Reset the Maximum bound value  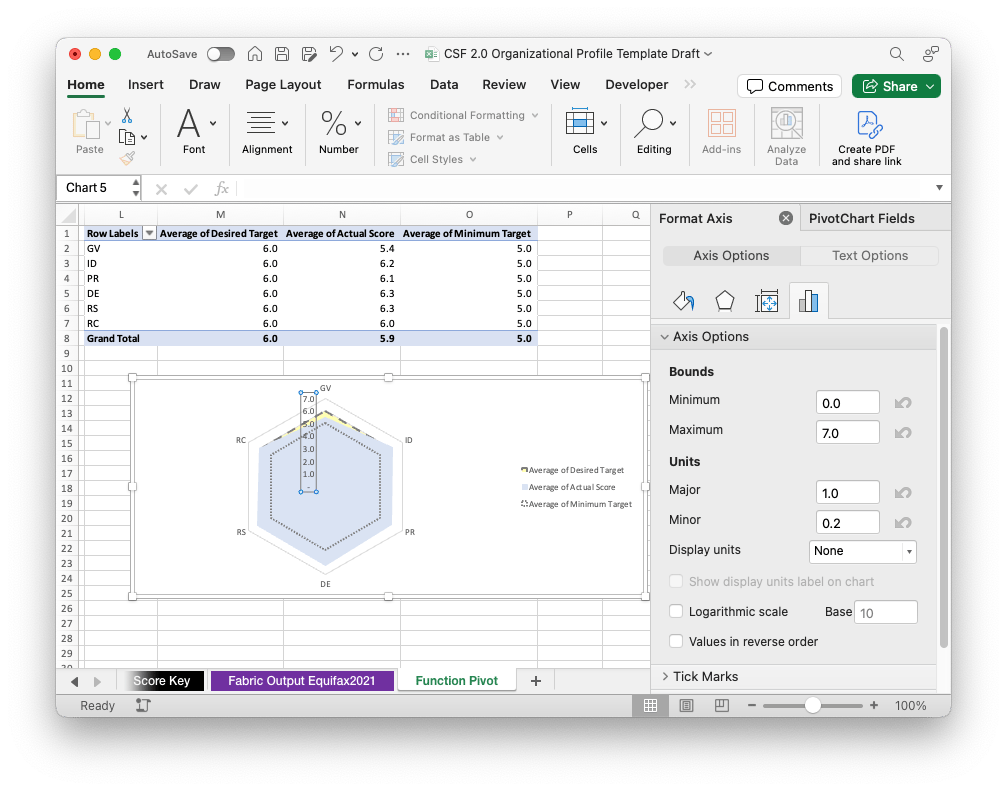(x=903, y=433)
